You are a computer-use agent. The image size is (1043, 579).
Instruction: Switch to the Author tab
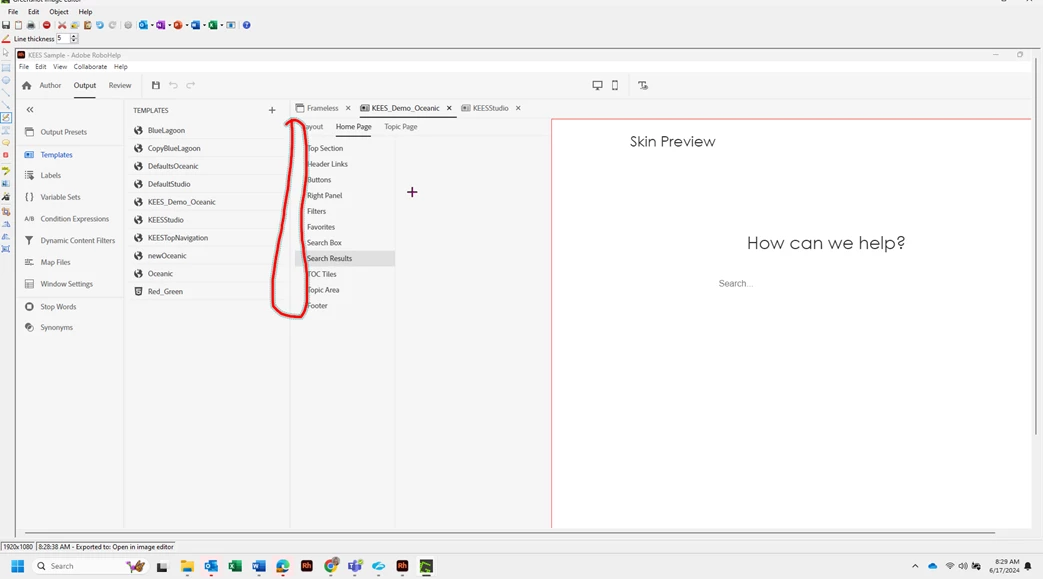click(50, 85)
